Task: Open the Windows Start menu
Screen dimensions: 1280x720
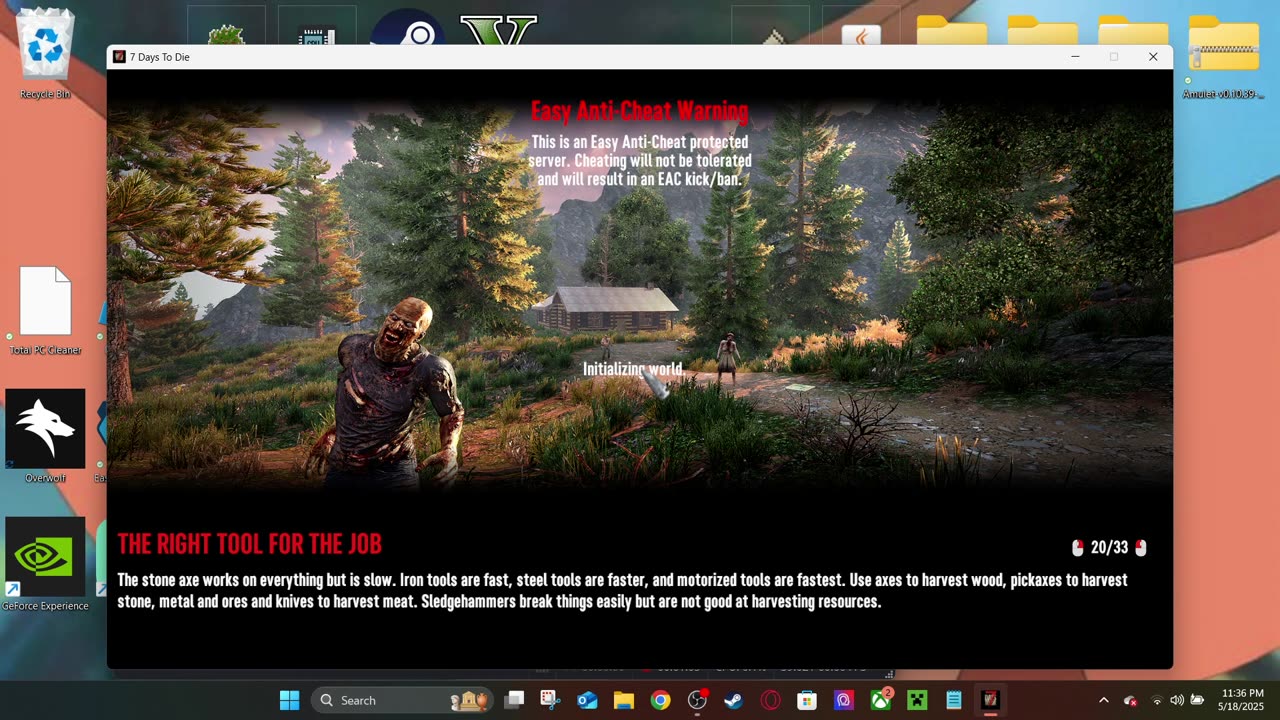Action: 289,700
